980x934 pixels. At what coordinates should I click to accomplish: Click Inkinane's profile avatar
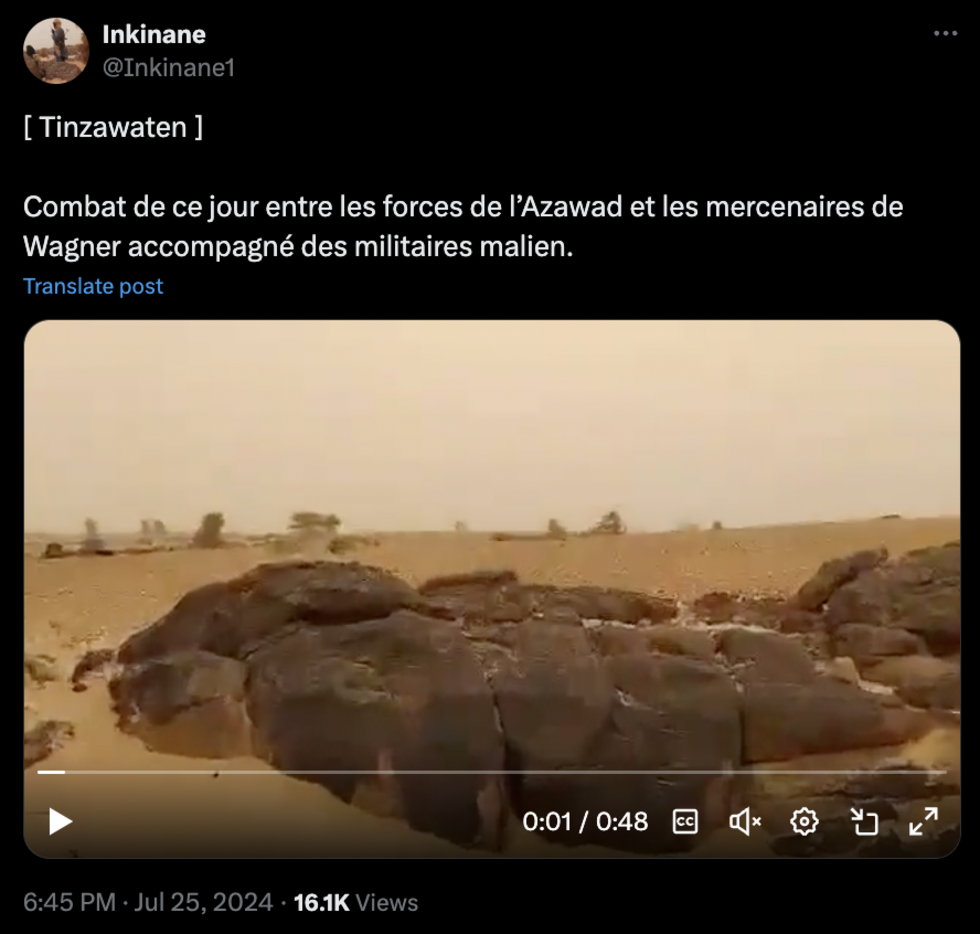pyautogui.click(x=56, y=51)
